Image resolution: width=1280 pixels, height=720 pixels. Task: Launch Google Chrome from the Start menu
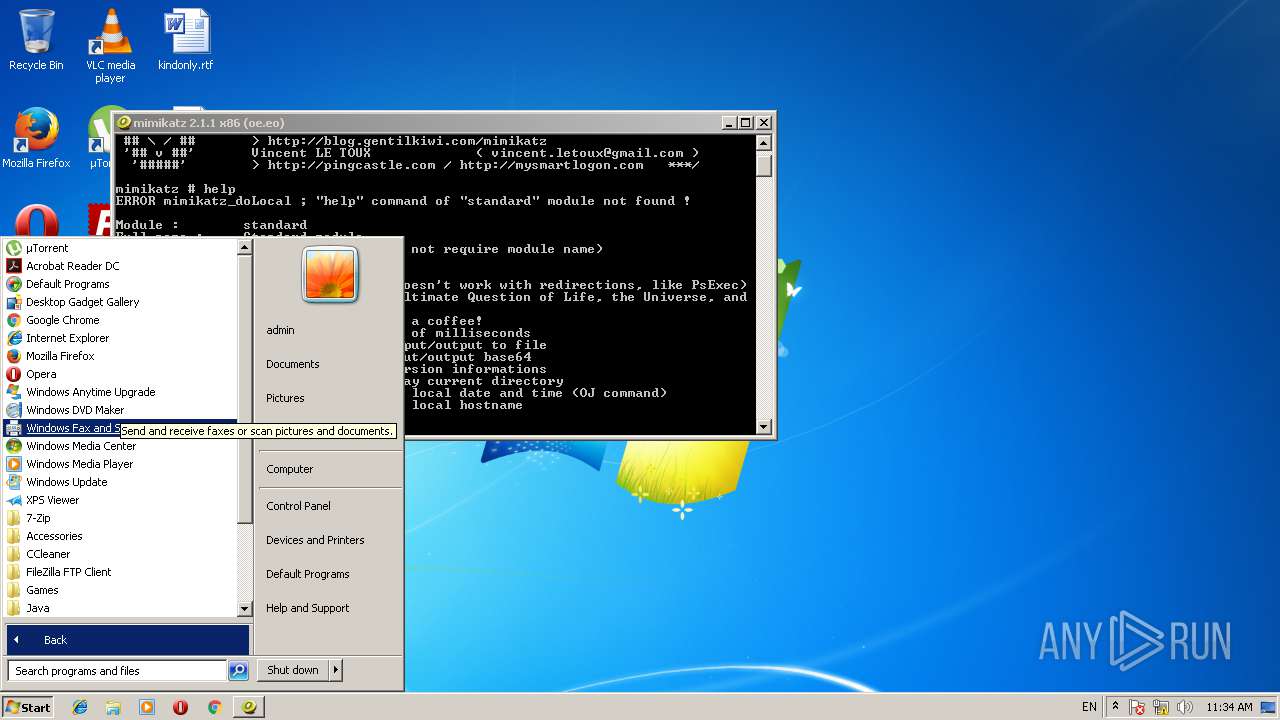pyautogui.click(x=120, y=320)
